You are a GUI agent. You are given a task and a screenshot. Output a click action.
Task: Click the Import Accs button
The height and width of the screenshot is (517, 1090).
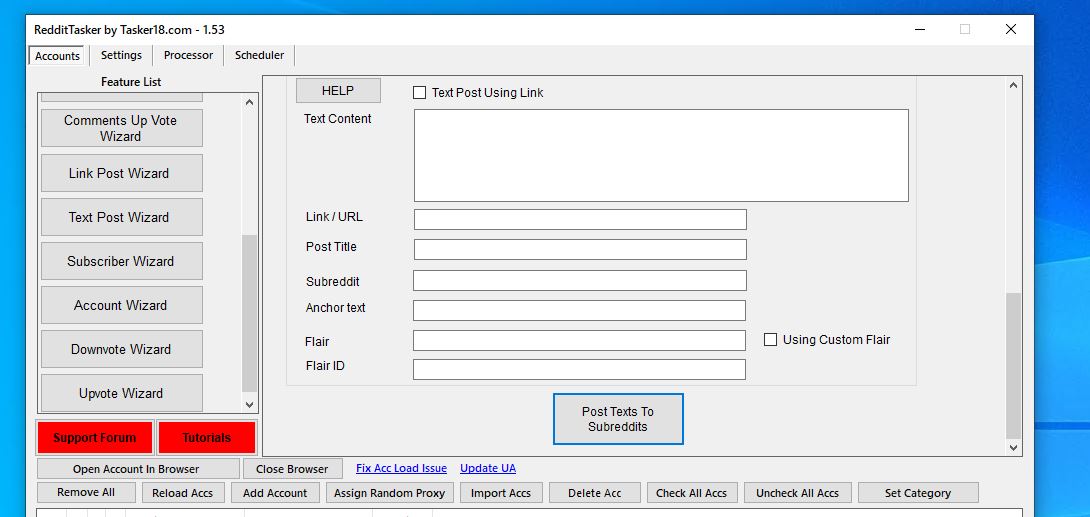pos(501,493)
